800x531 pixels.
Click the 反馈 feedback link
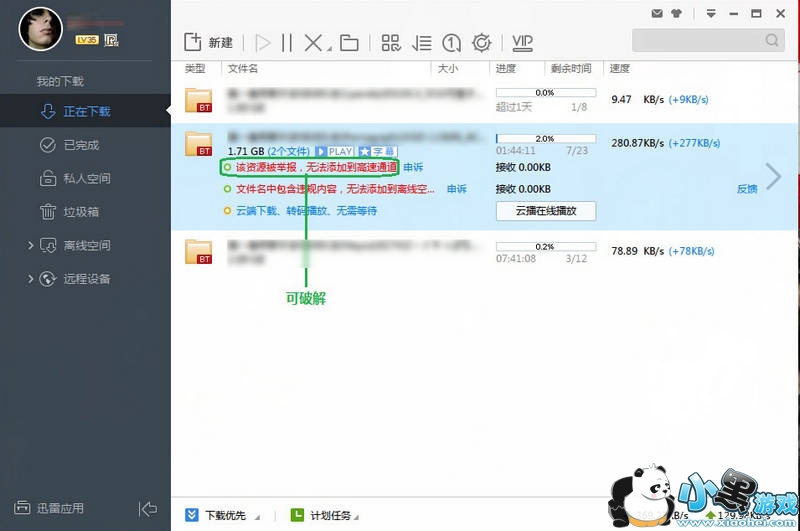coord(747,189)
